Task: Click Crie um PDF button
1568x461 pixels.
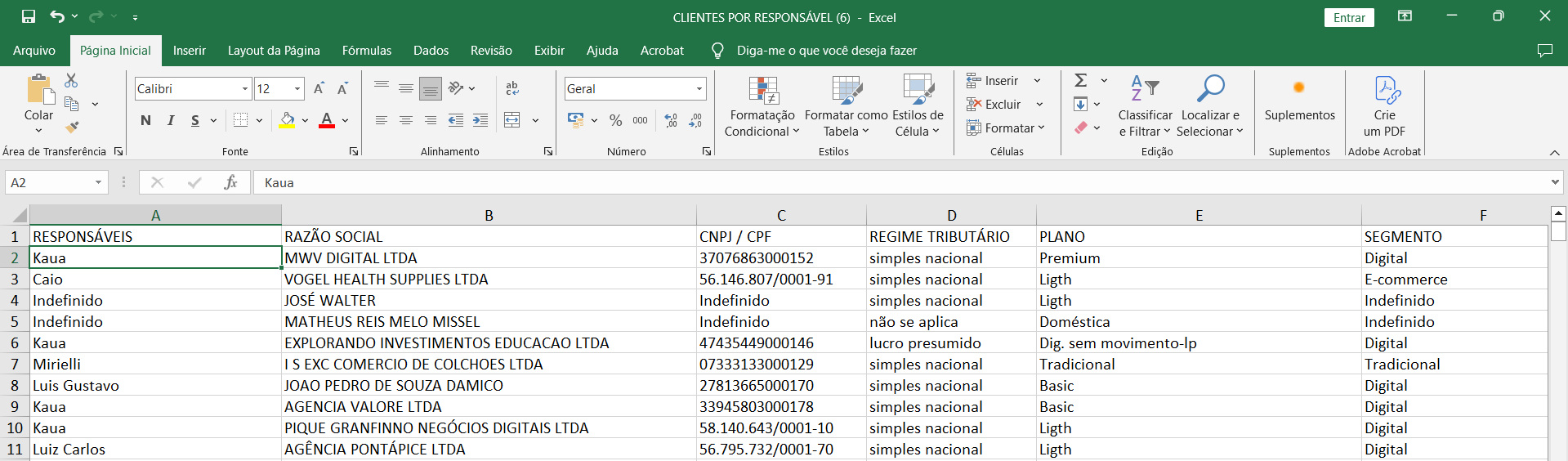Action: point(1385,106)
